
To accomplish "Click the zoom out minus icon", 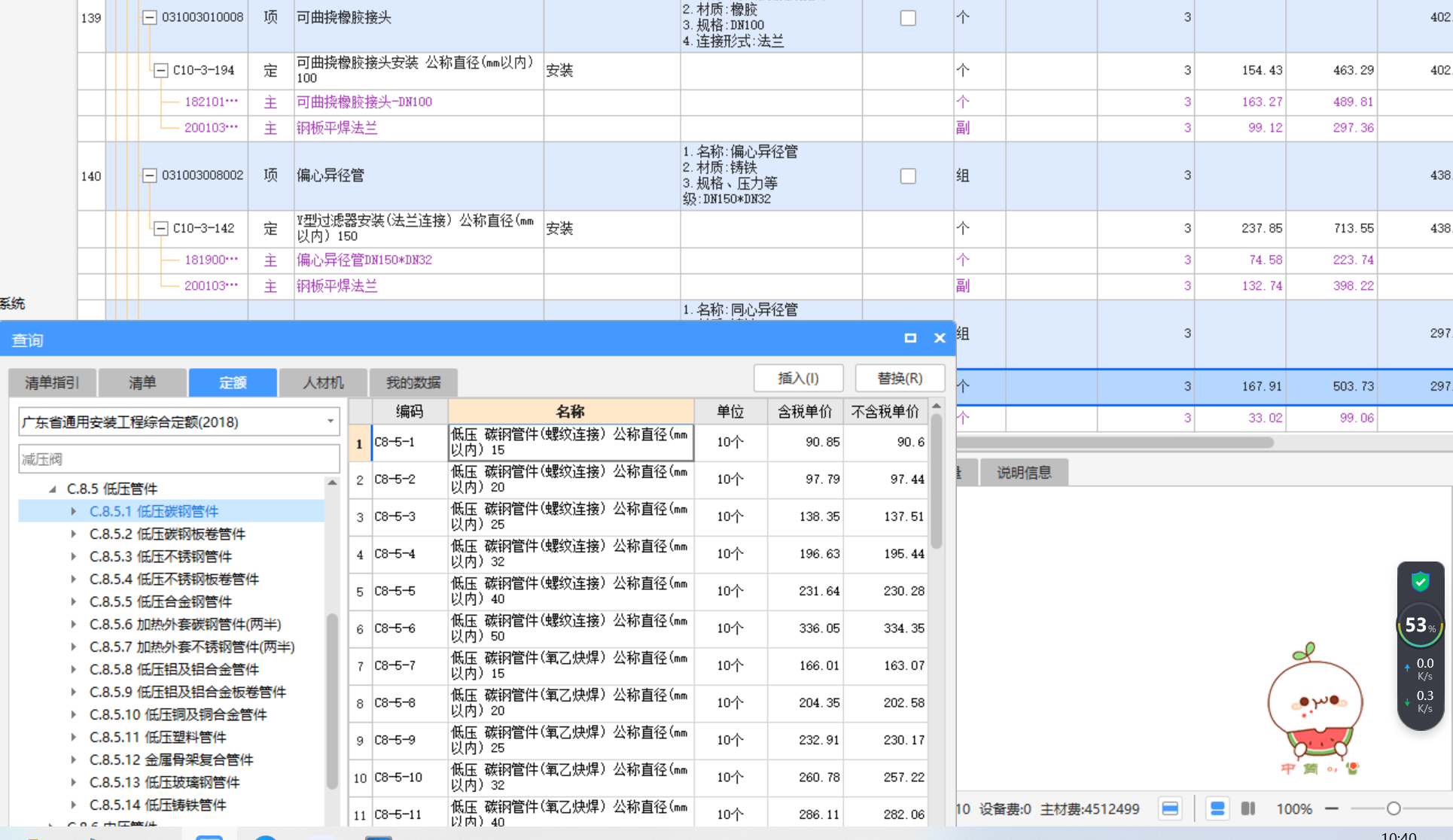I will [1332, 809].
